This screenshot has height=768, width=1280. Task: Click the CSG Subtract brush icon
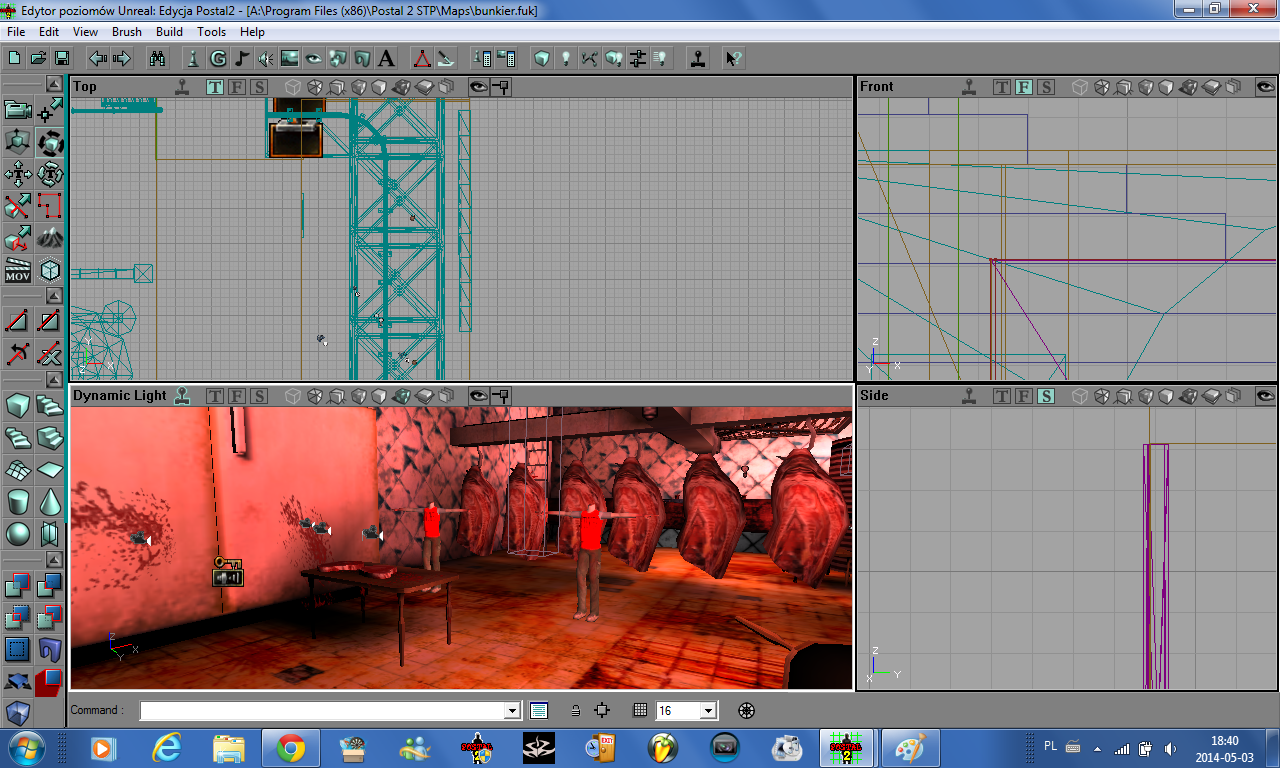click(x=50, y=585)
